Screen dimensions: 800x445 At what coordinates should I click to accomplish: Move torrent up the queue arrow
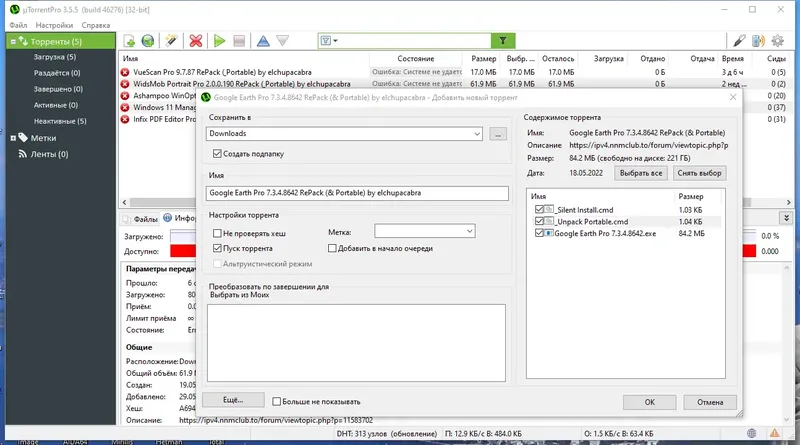coord(263,41)
